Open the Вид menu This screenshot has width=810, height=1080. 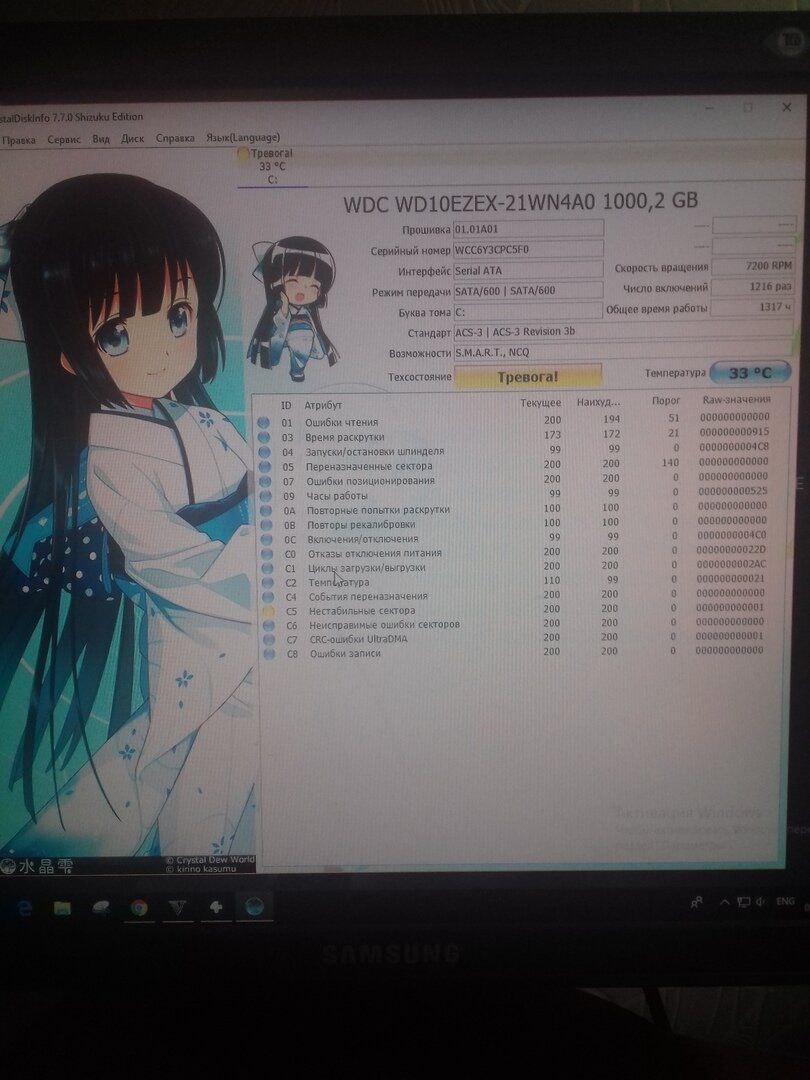(x=101, y=138)
